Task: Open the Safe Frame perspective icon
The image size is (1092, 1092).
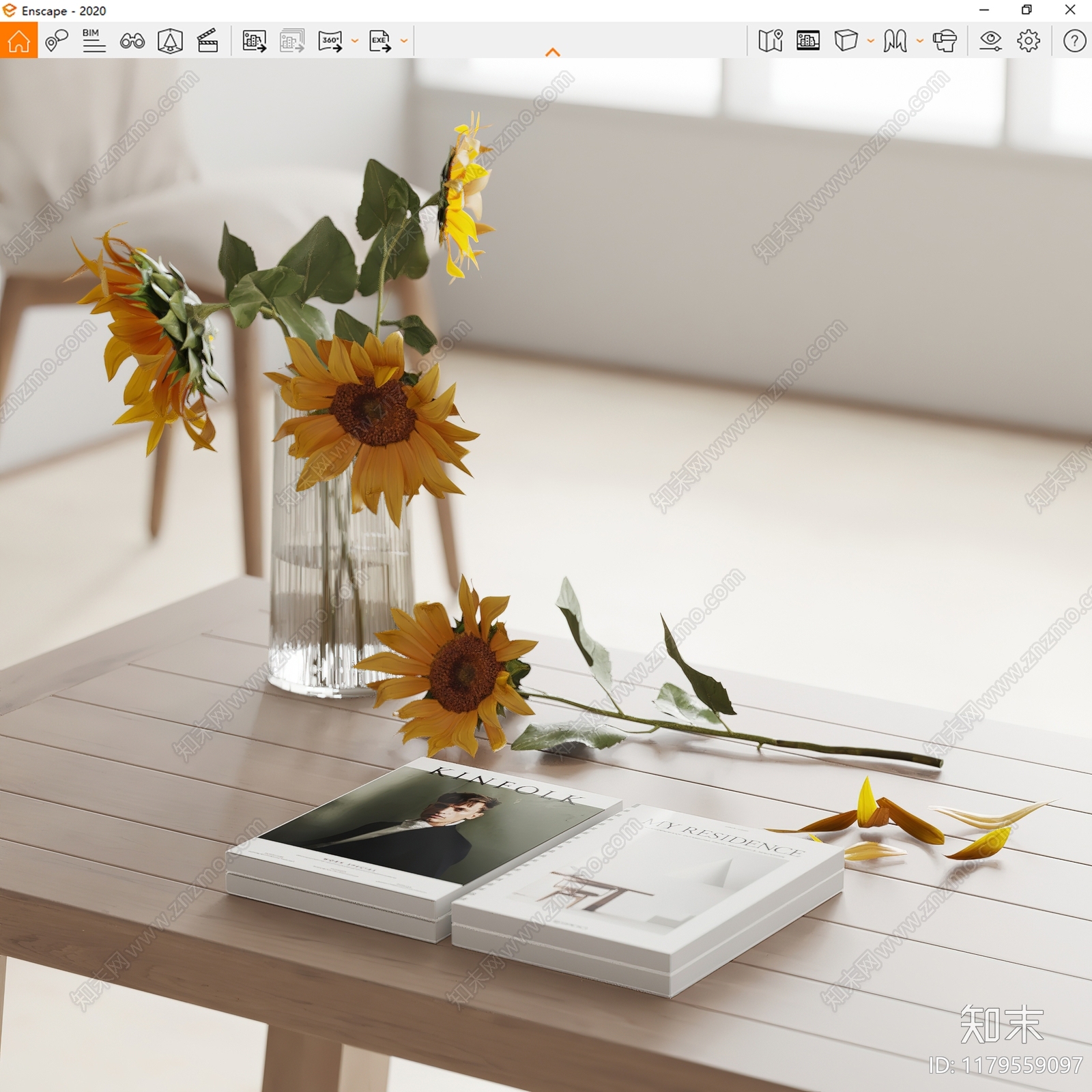Action: (170, 41)
